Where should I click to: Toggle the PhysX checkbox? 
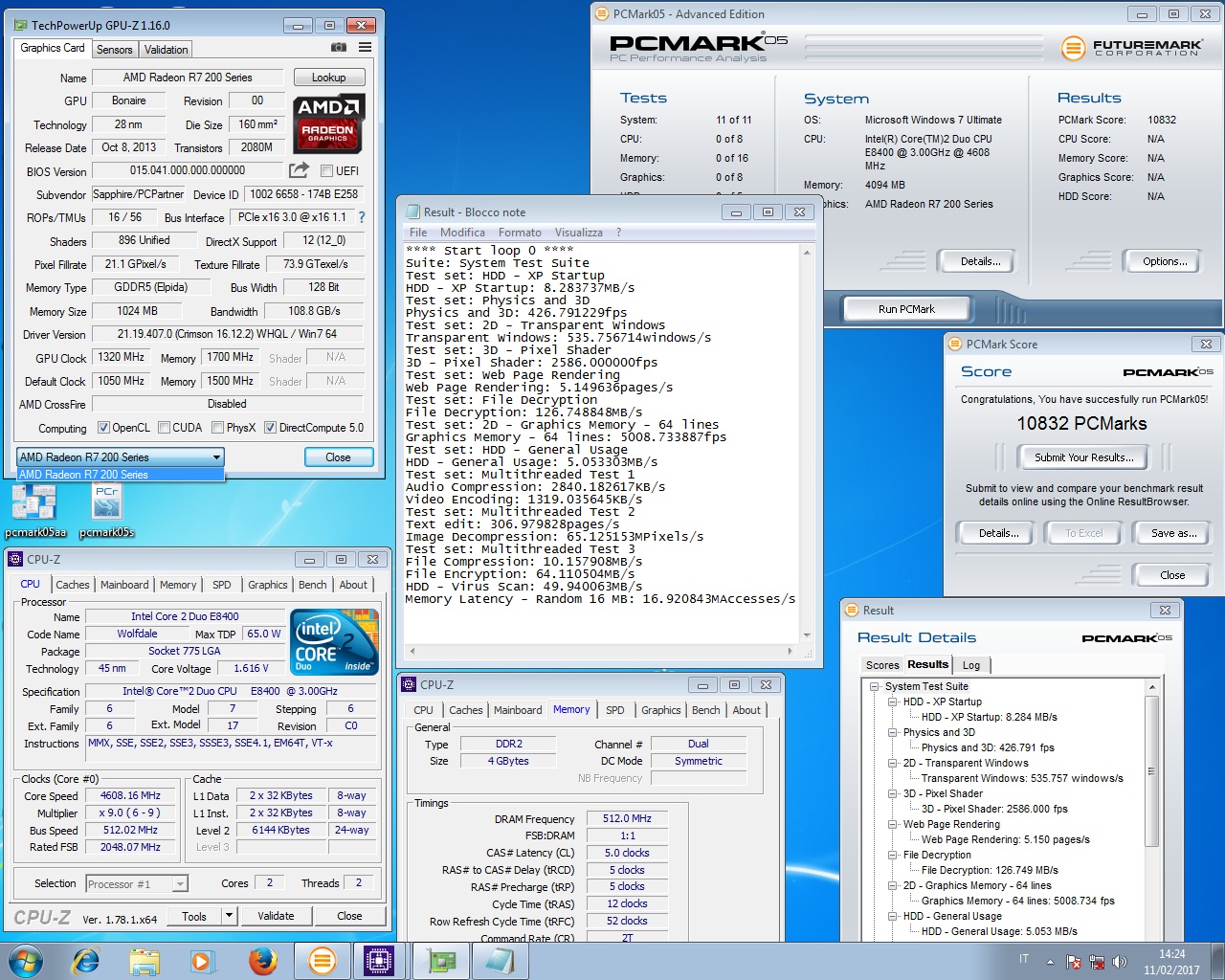217,428
